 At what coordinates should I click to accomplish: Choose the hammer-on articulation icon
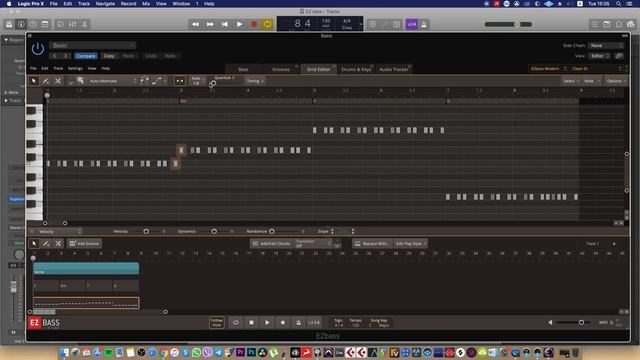click(x=144, y=81)
